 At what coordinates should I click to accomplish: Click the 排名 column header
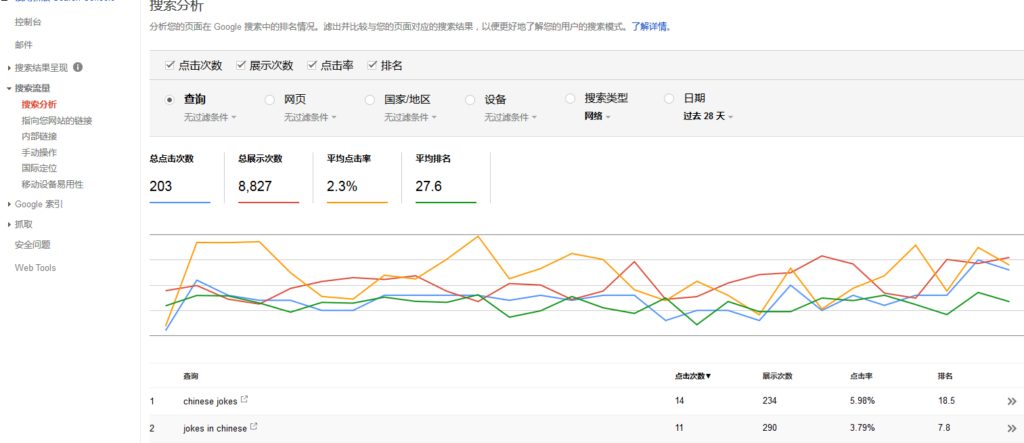pyautogui.click(x=945, y=376)
